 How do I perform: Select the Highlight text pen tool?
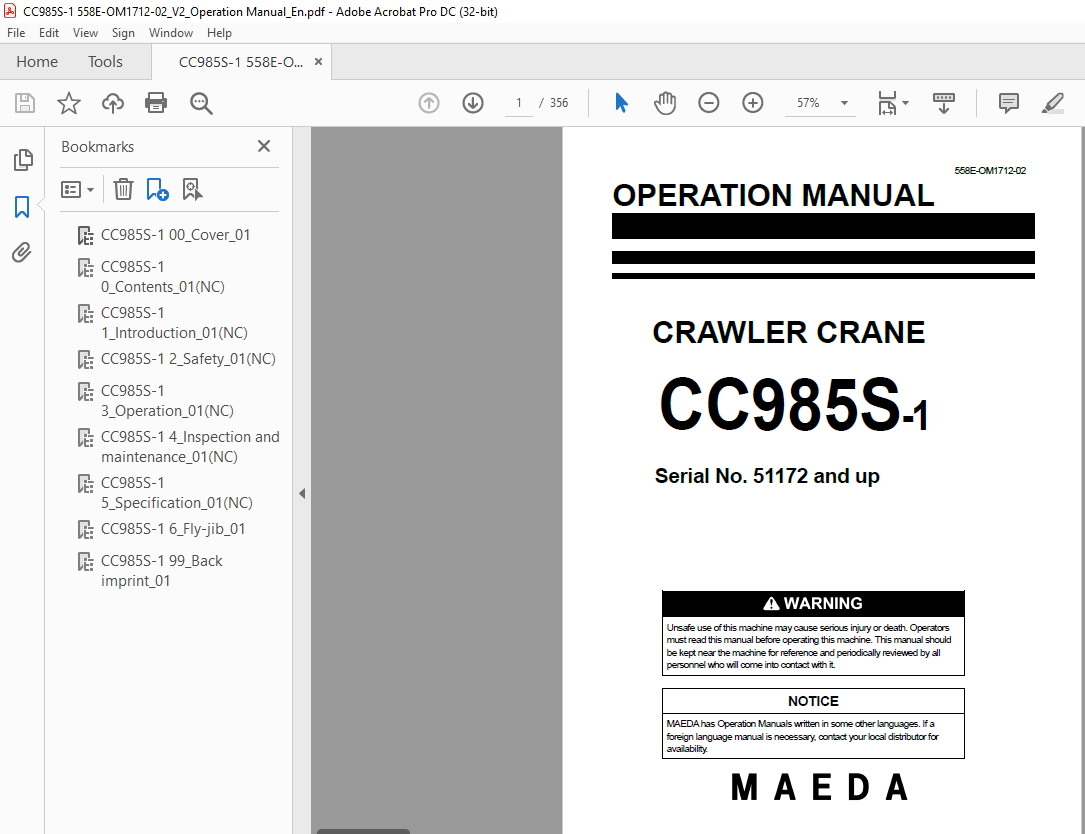click(1052, 103)
